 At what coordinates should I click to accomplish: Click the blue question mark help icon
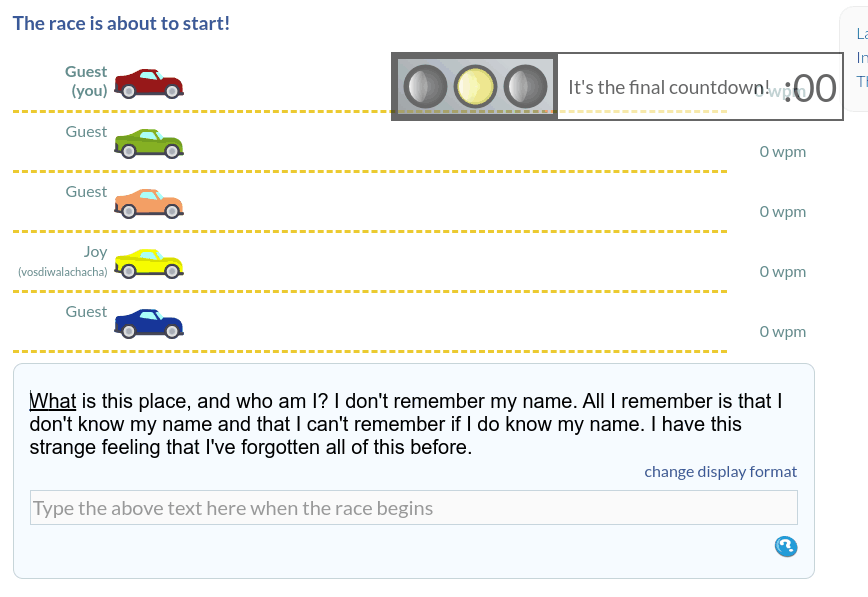(786, 545)
